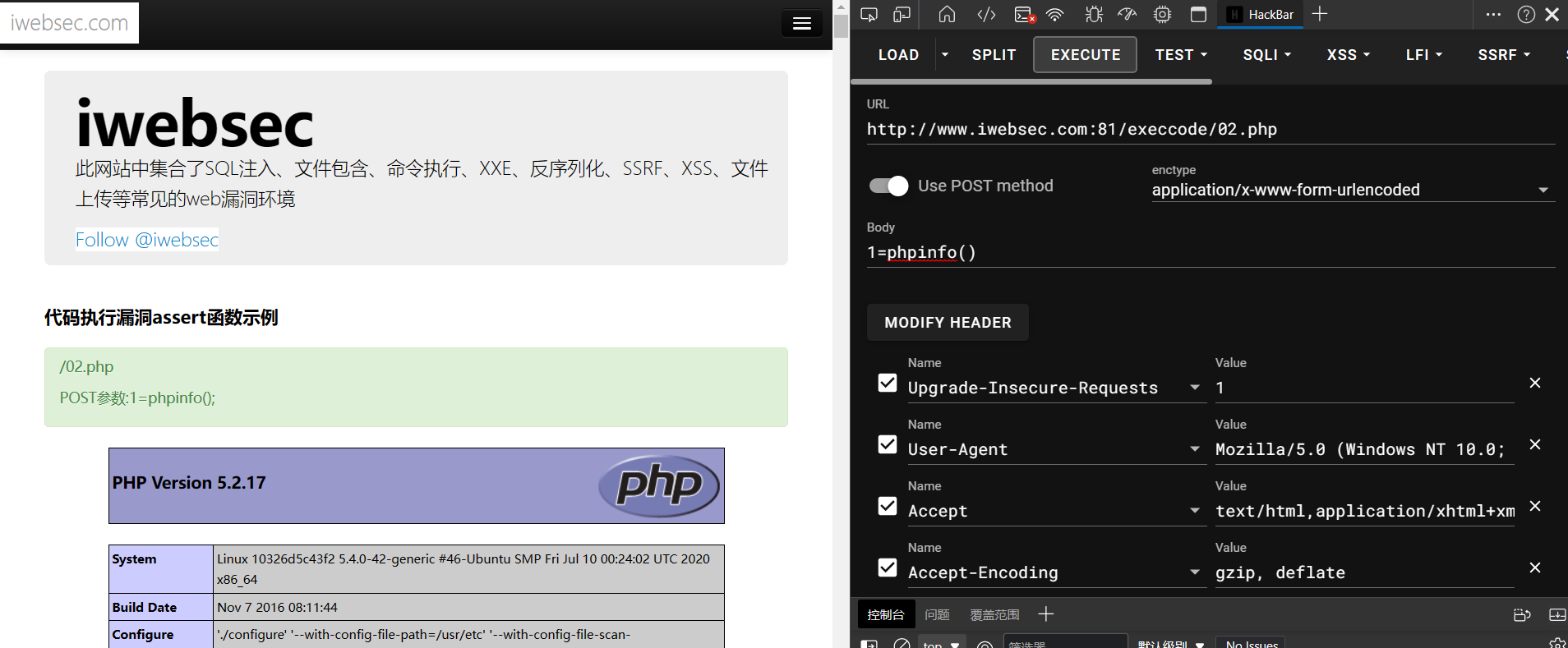This screenshot has width=1568, height=648.
Task: Open the Network panel wifi icon
Action: (1055, 15)
